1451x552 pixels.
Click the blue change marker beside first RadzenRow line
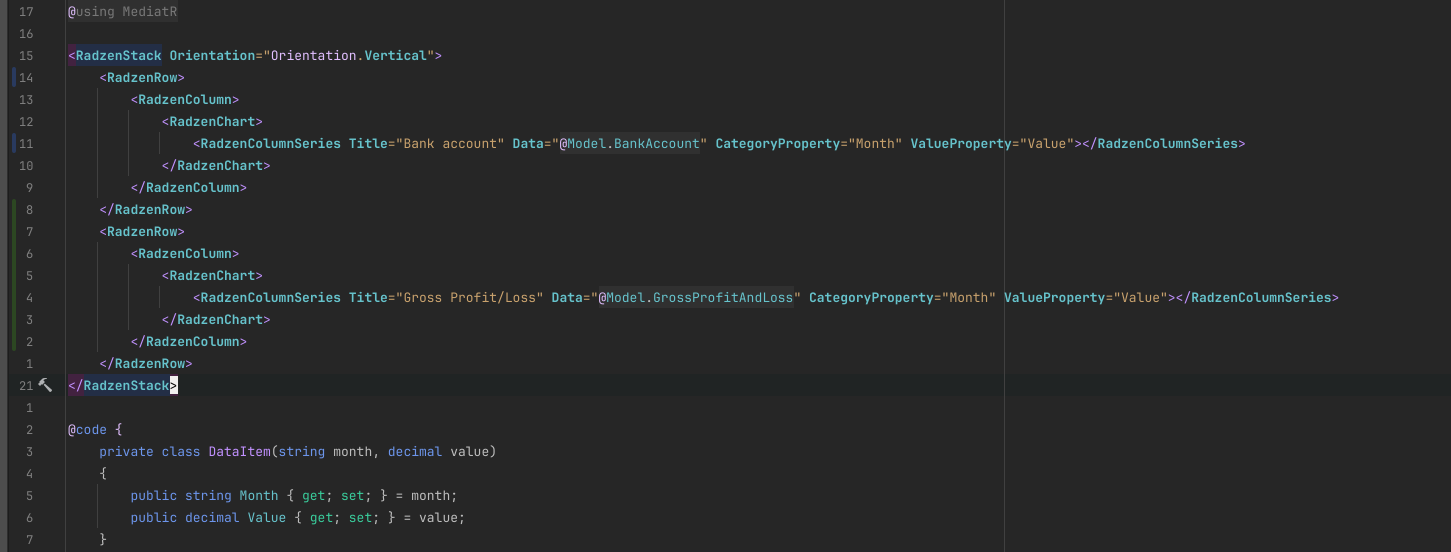coord(12,77)
